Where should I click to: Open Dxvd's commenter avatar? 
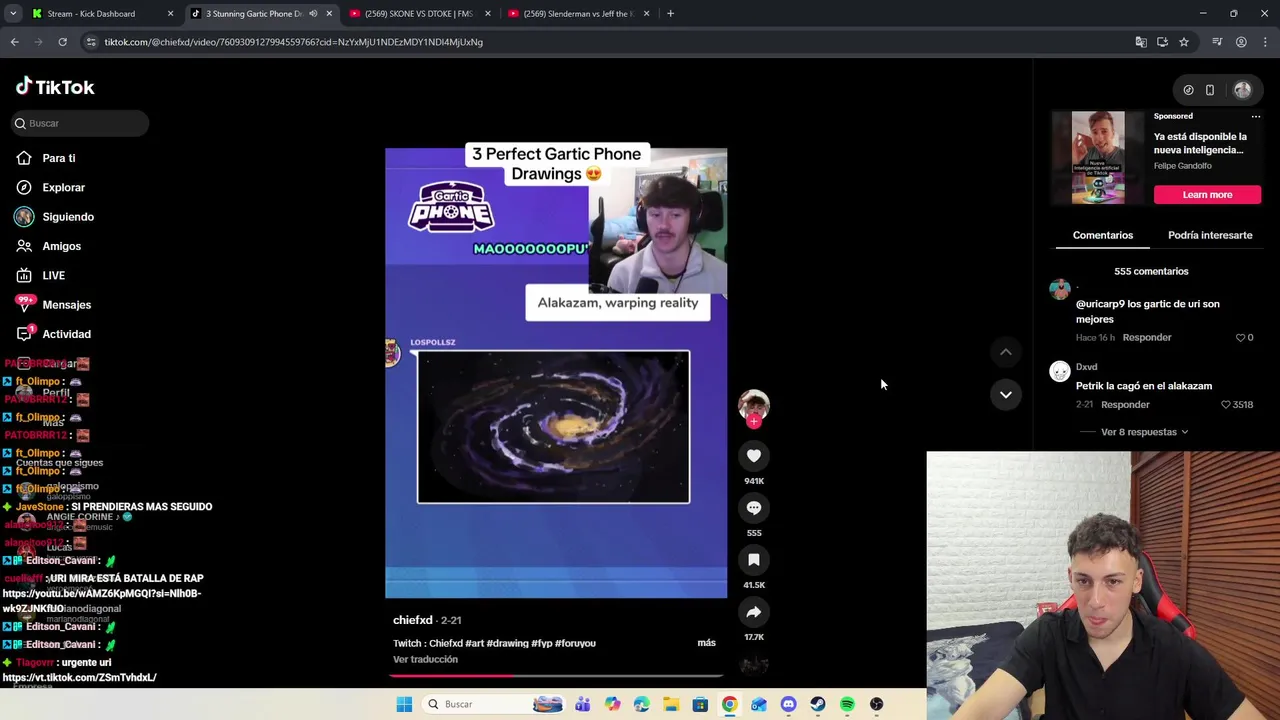(x=1060, y=371)
